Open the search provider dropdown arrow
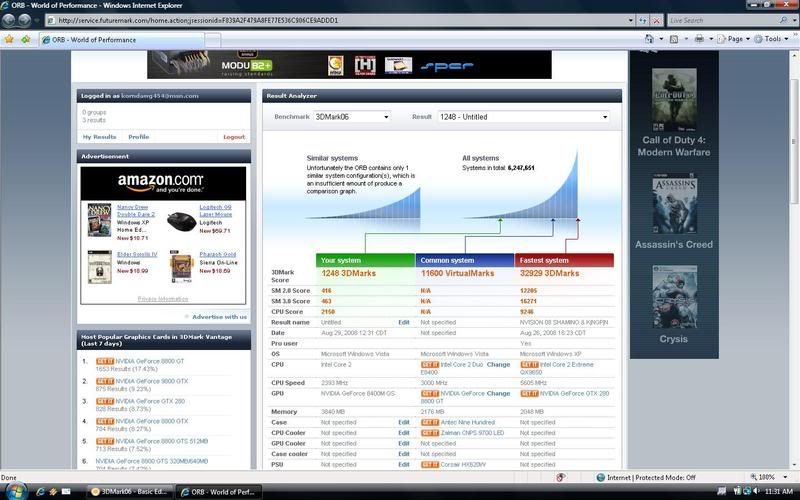Viewport: 800px width, 500px height. (x=794, y=20)
